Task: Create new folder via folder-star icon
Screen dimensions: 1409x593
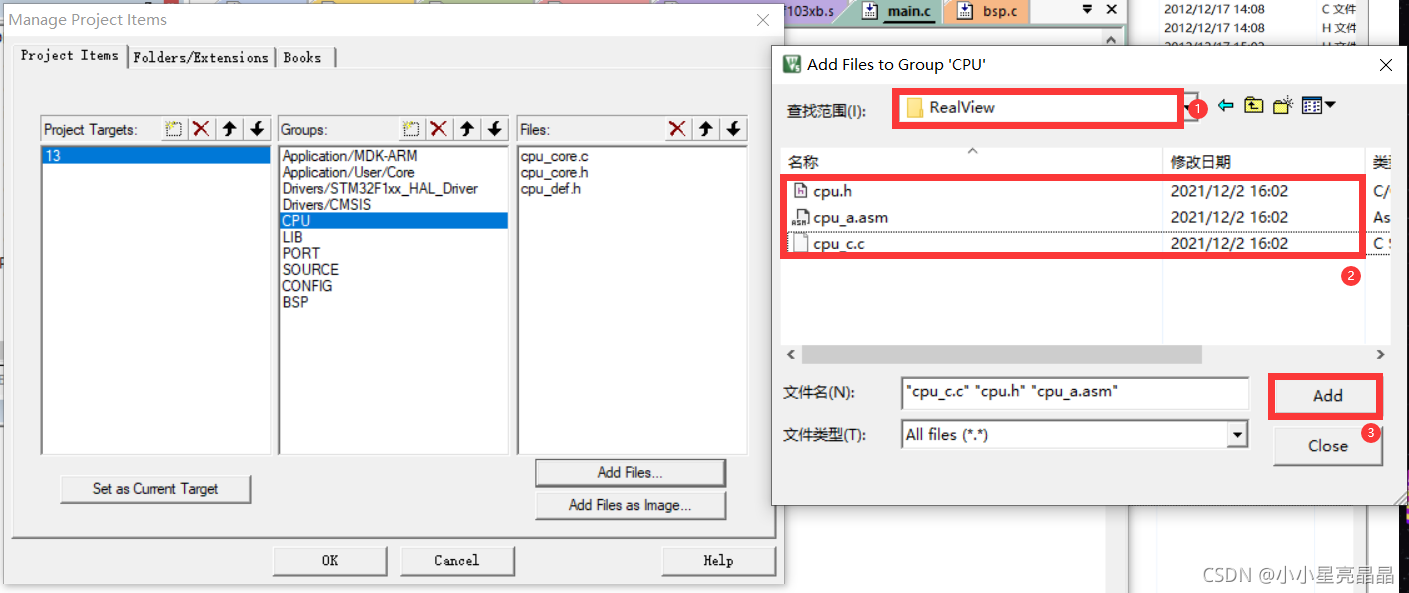Action: click(x=1283, y=105)
